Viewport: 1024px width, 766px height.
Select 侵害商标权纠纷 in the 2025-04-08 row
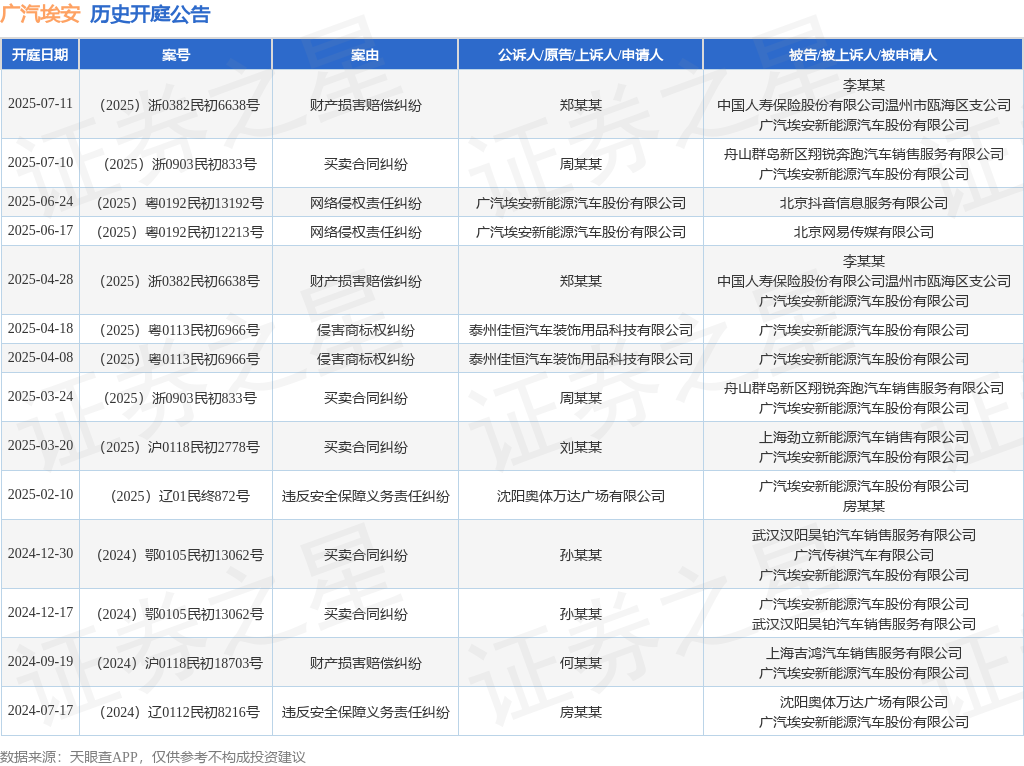click(x=366, y=359)
